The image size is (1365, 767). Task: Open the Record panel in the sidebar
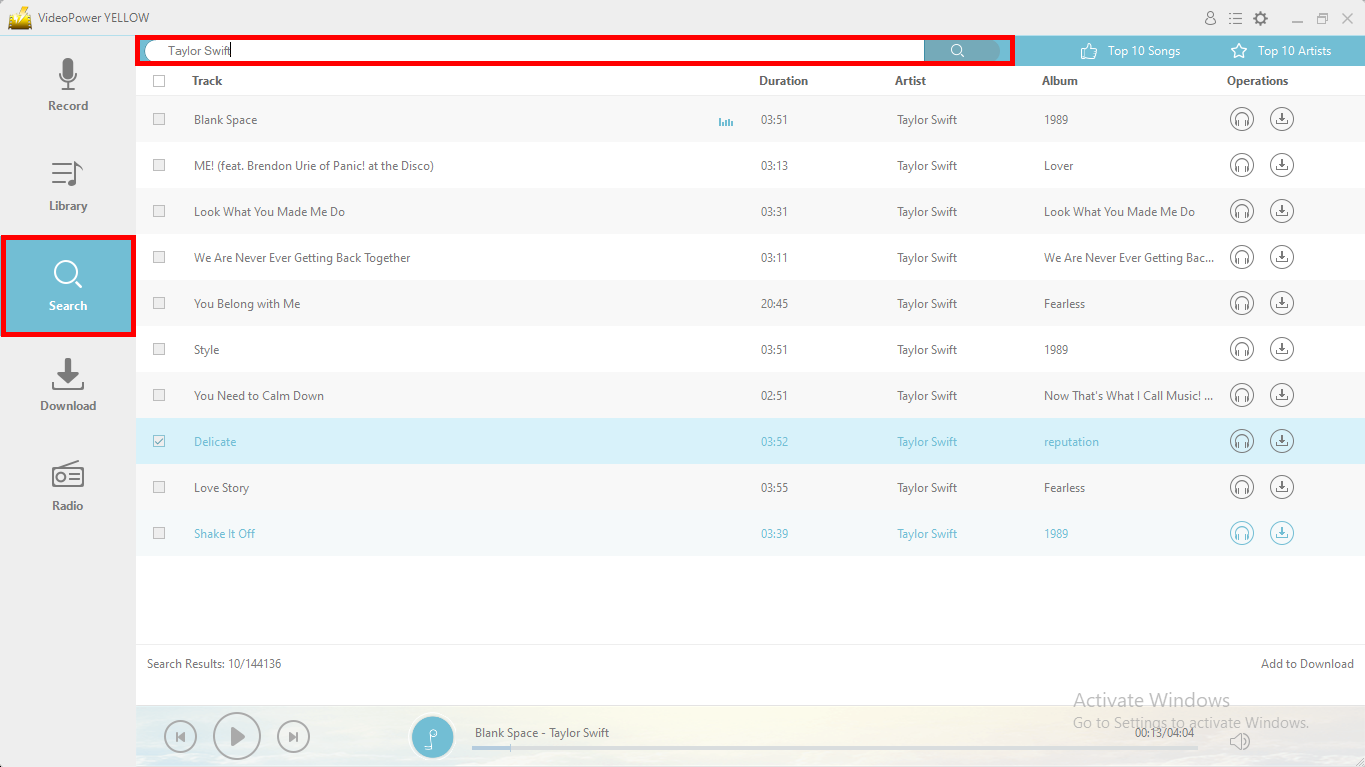pyautogui.click(x=67, y=85)
